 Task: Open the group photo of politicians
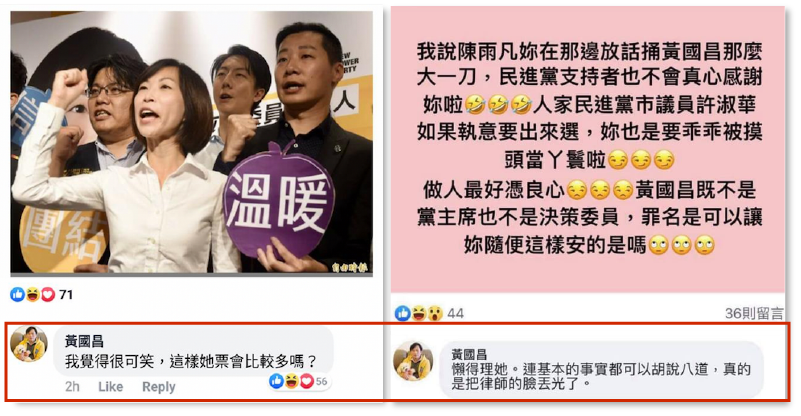192,142
